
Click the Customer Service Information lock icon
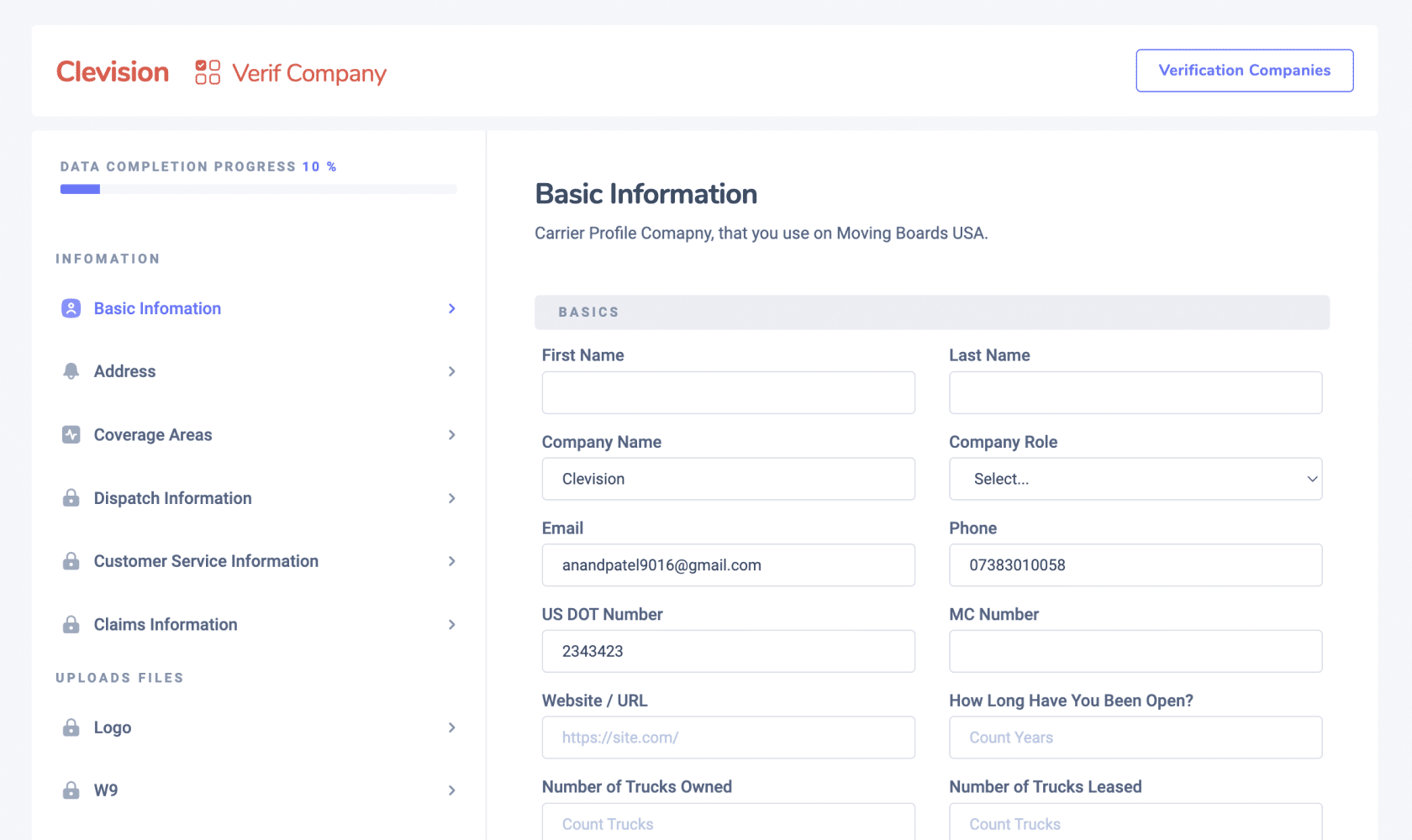tap(71, 561)
